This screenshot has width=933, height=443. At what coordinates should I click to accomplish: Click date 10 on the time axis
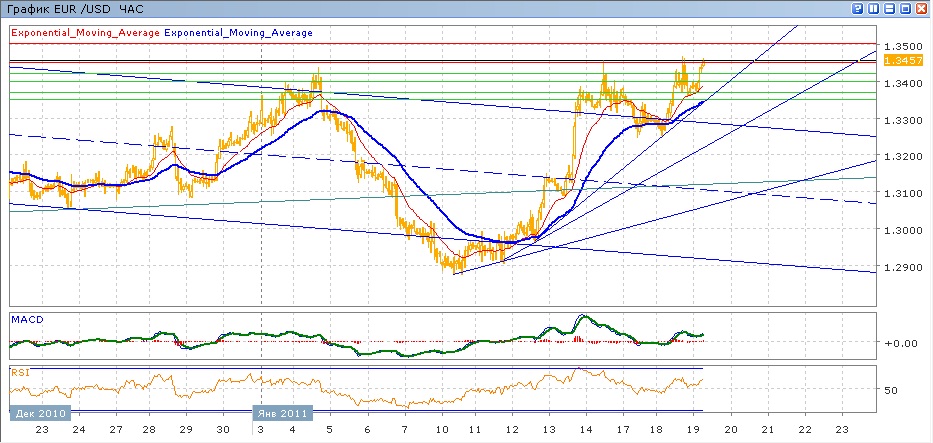pos(441,430)
